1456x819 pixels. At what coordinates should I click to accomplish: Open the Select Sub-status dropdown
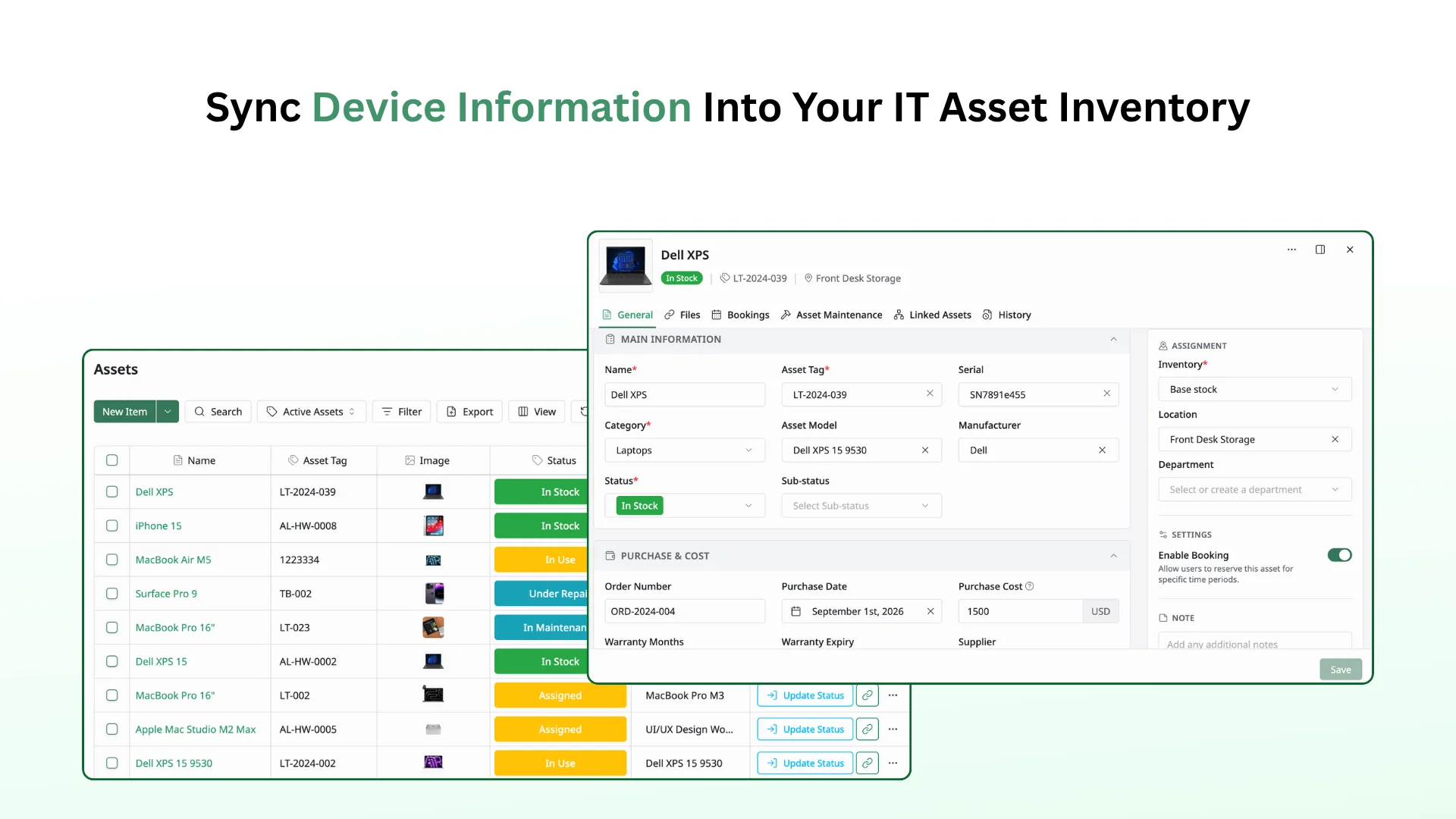(861, 506)
